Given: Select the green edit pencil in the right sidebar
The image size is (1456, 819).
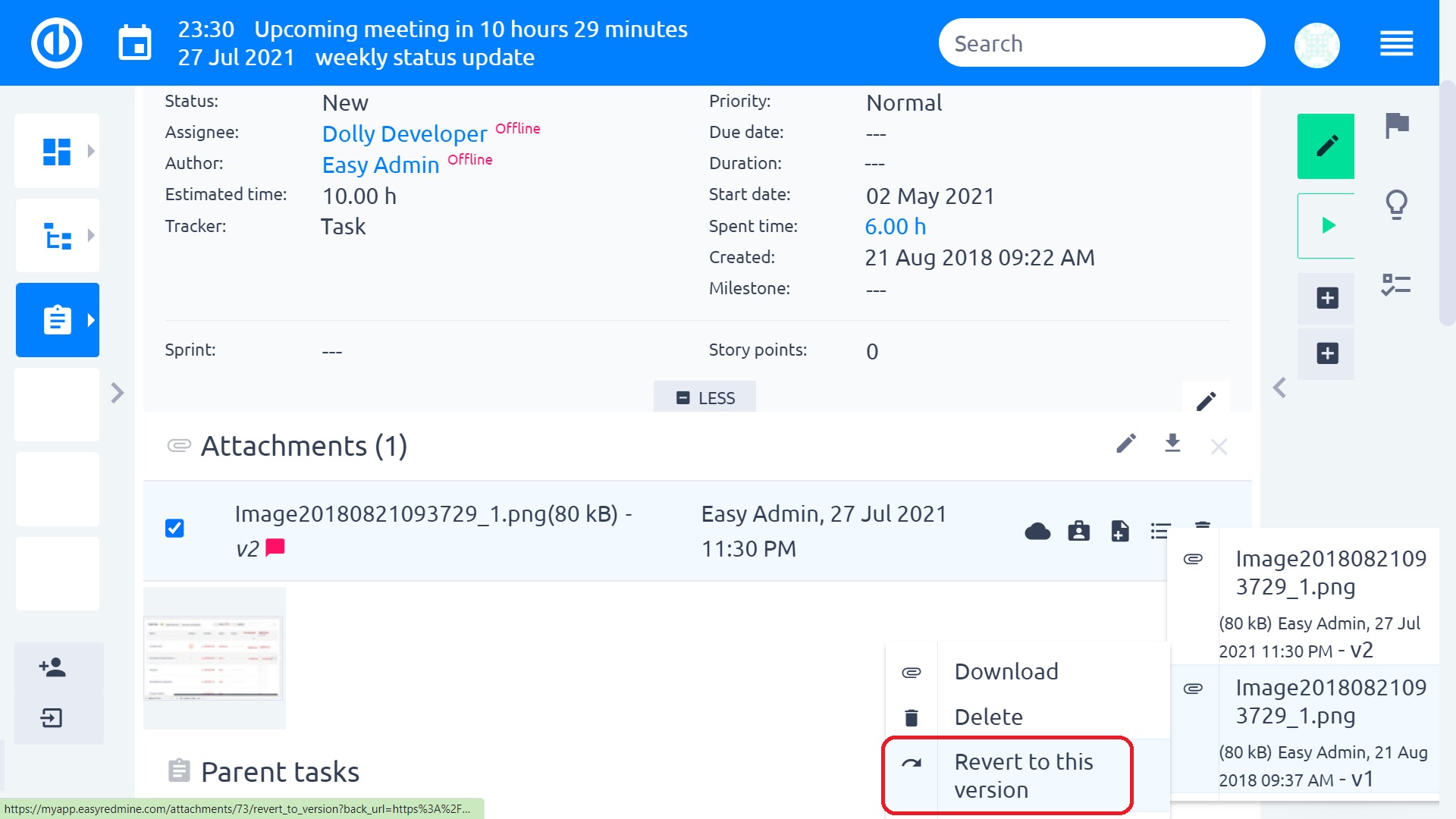Looking at the screenshot, I should tap(1326, 146).
